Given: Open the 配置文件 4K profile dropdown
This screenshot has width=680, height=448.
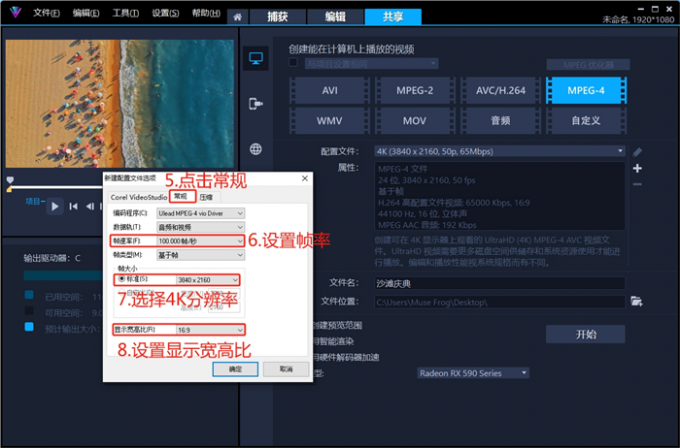Looking at the screenshot, I should [500, 151].
